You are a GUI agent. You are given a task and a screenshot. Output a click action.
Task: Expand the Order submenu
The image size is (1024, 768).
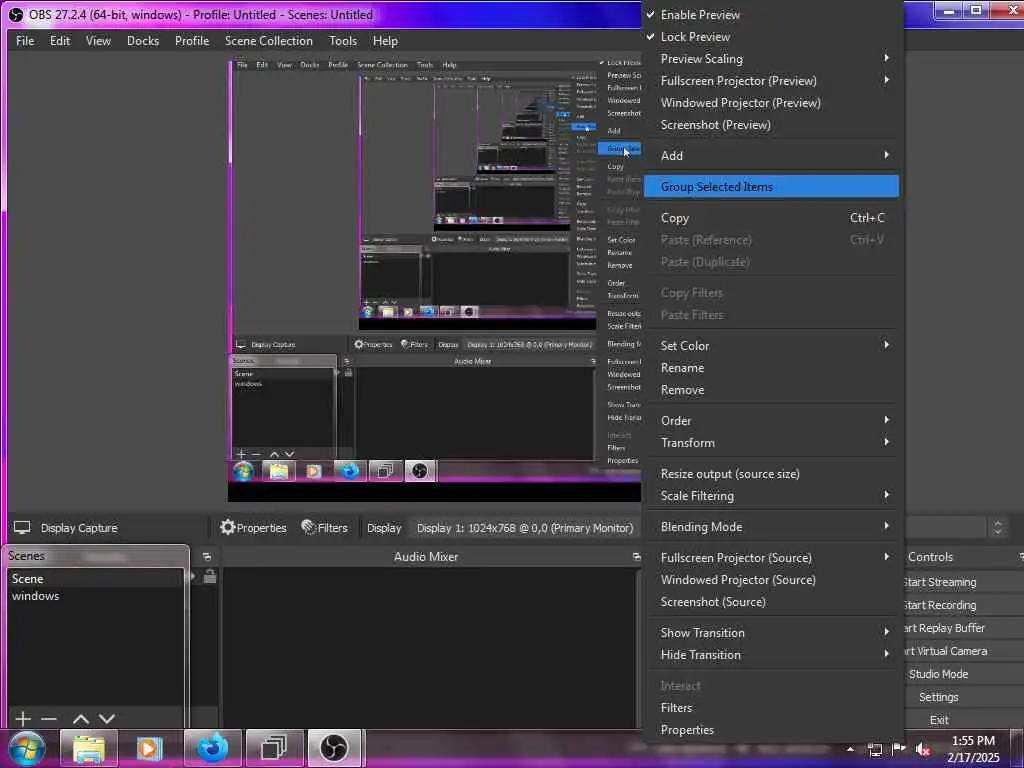(771, 421)
